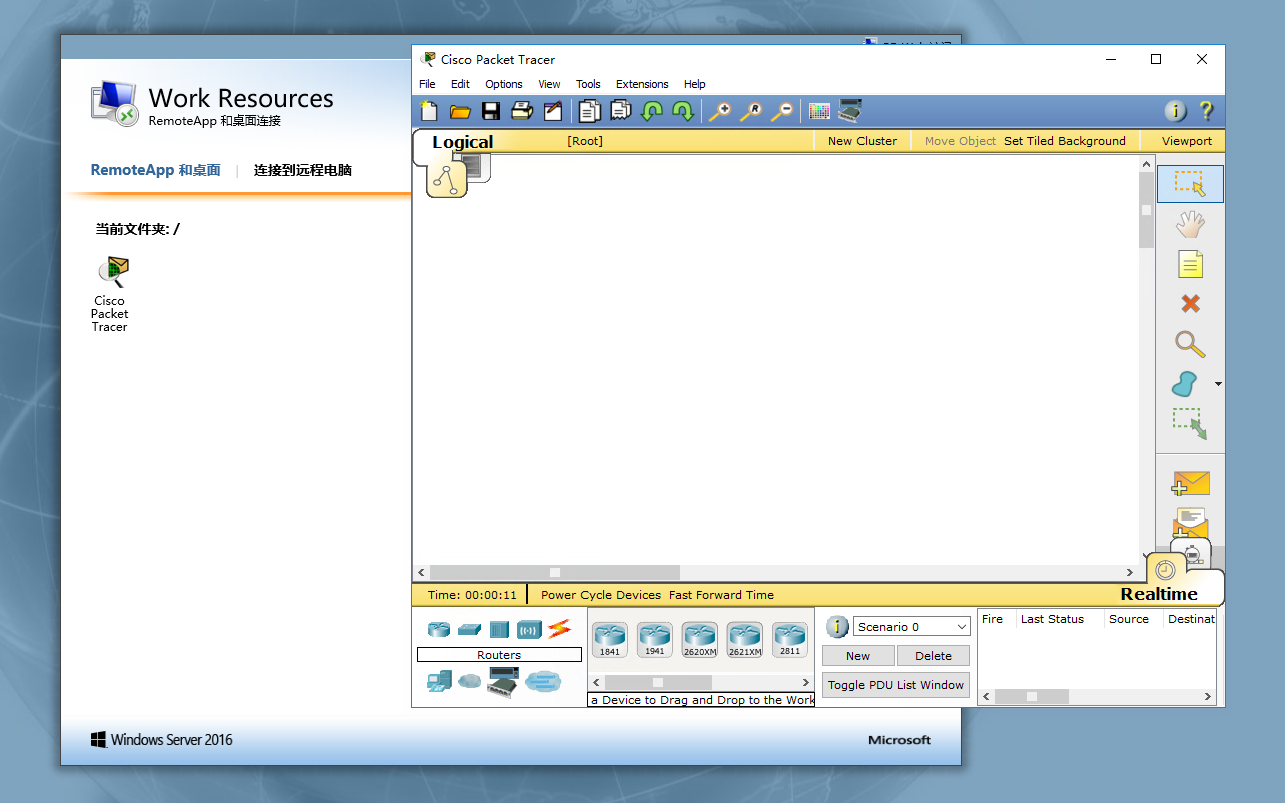This screenshot has width=1285, height=803.
Task: Open the Custom Devices Dialog icon
Action: (x=850, y=111)
